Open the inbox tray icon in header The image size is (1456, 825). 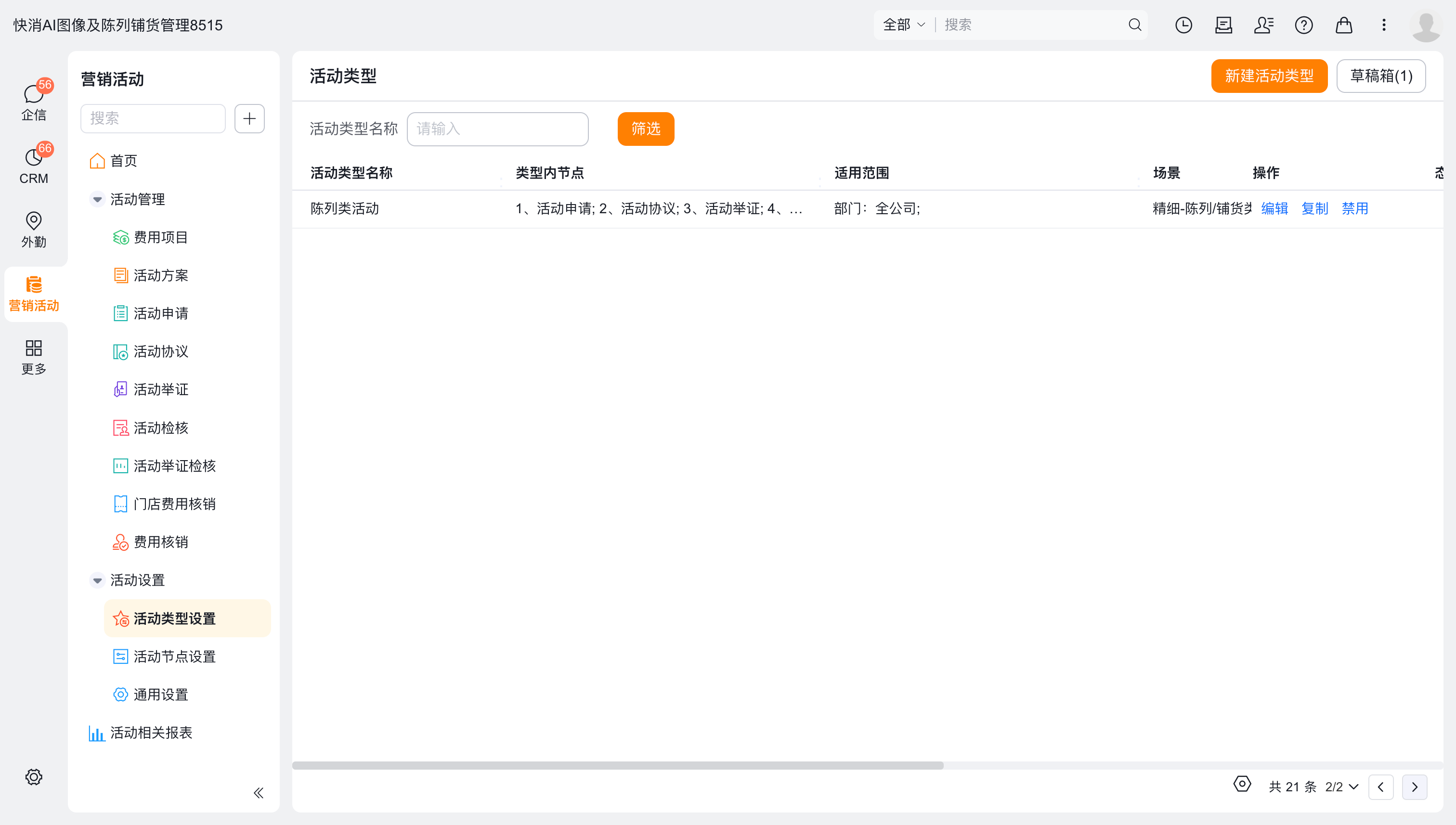(x=1223, y=25)
